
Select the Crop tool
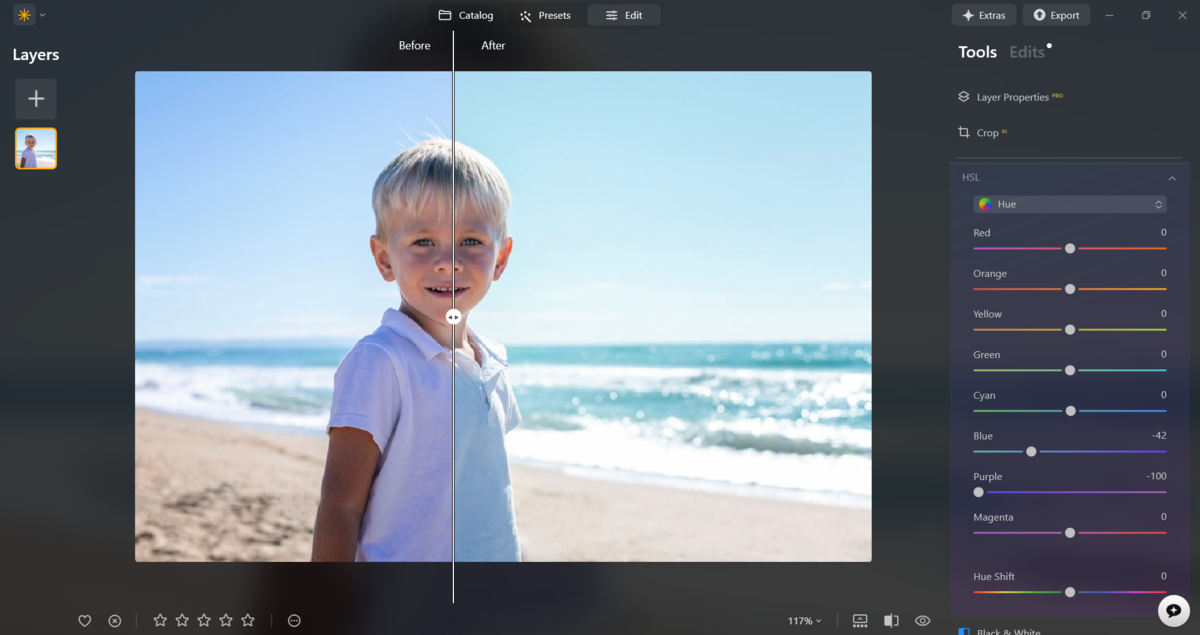(x=988, y=131)
